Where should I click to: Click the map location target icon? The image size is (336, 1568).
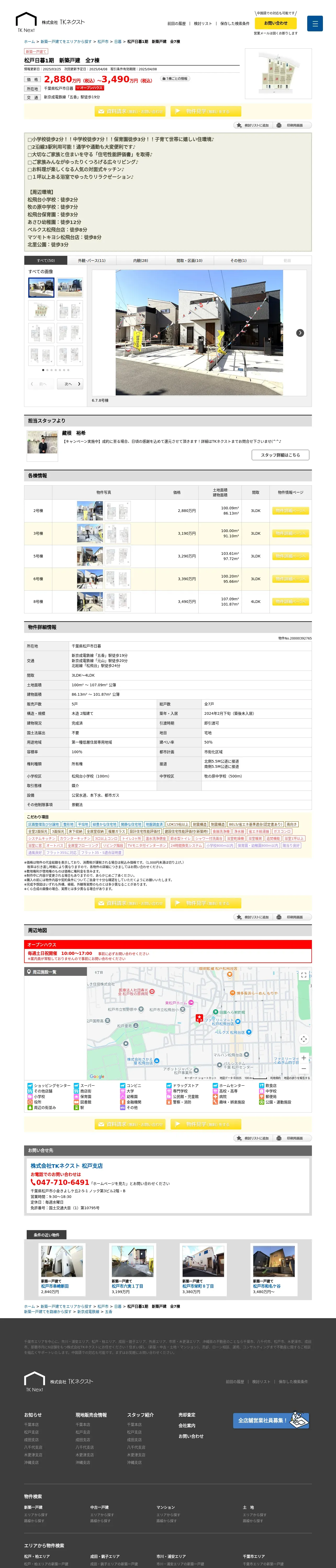(x=304, y=1039)
